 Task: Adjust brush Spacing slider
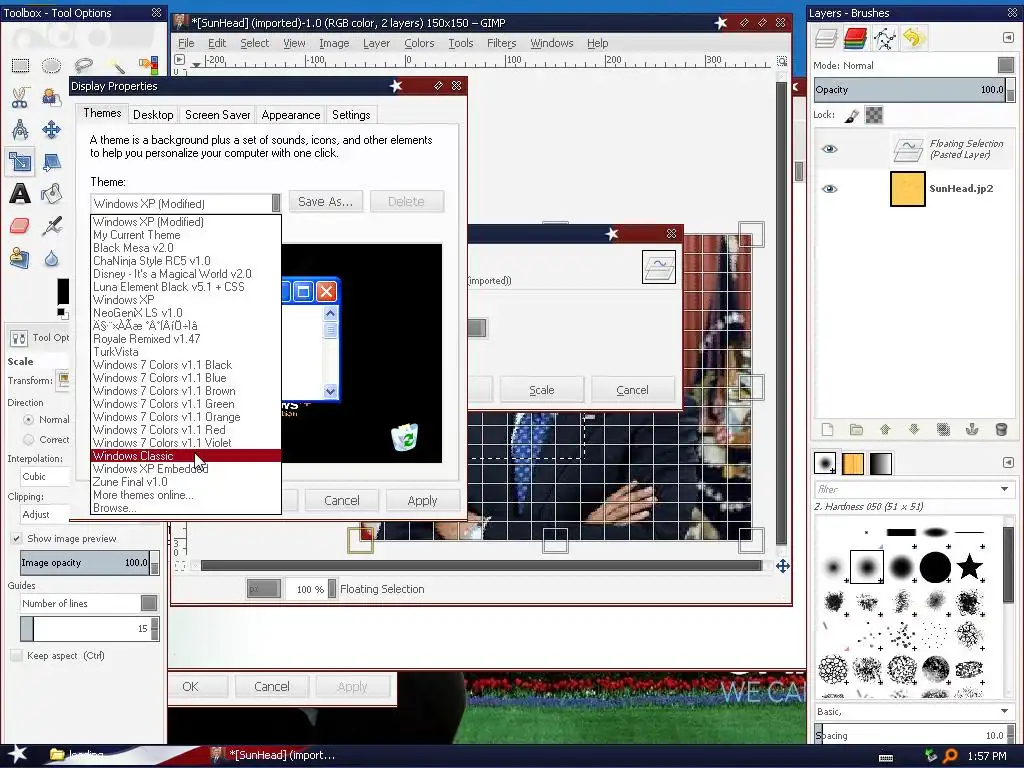coord(914,735)
